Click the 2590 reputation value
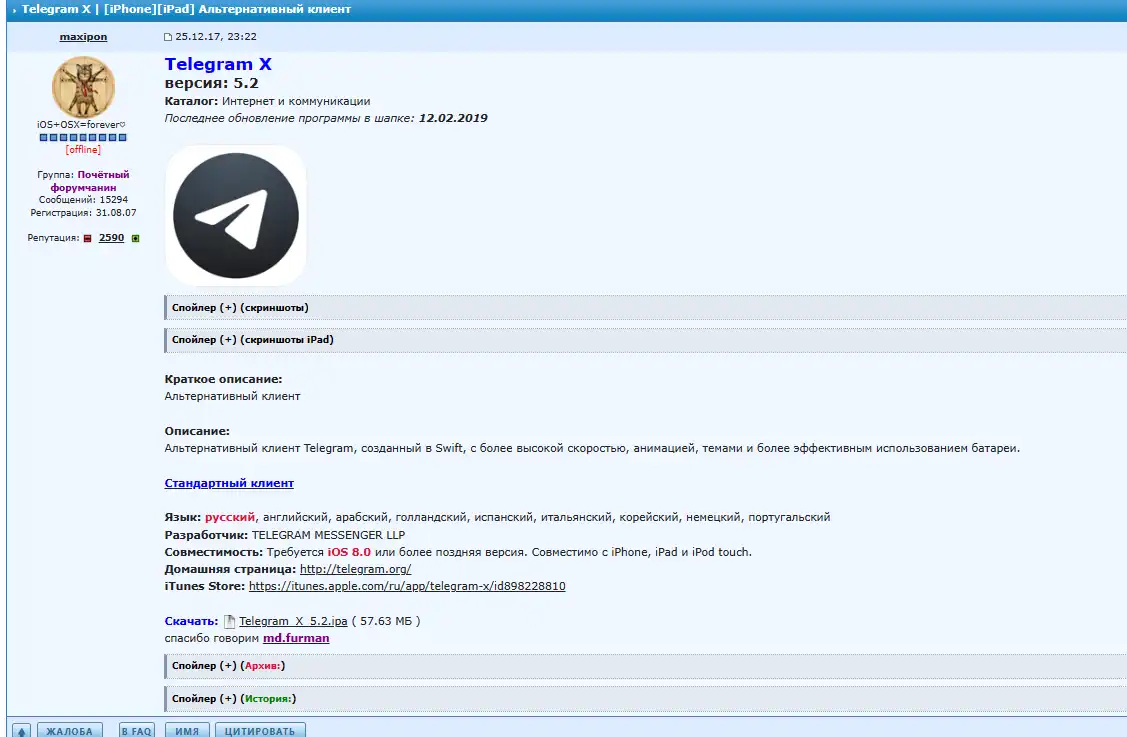Image resolution: width=1127 pixels, height=737 pixels. (x=111, y=238)
